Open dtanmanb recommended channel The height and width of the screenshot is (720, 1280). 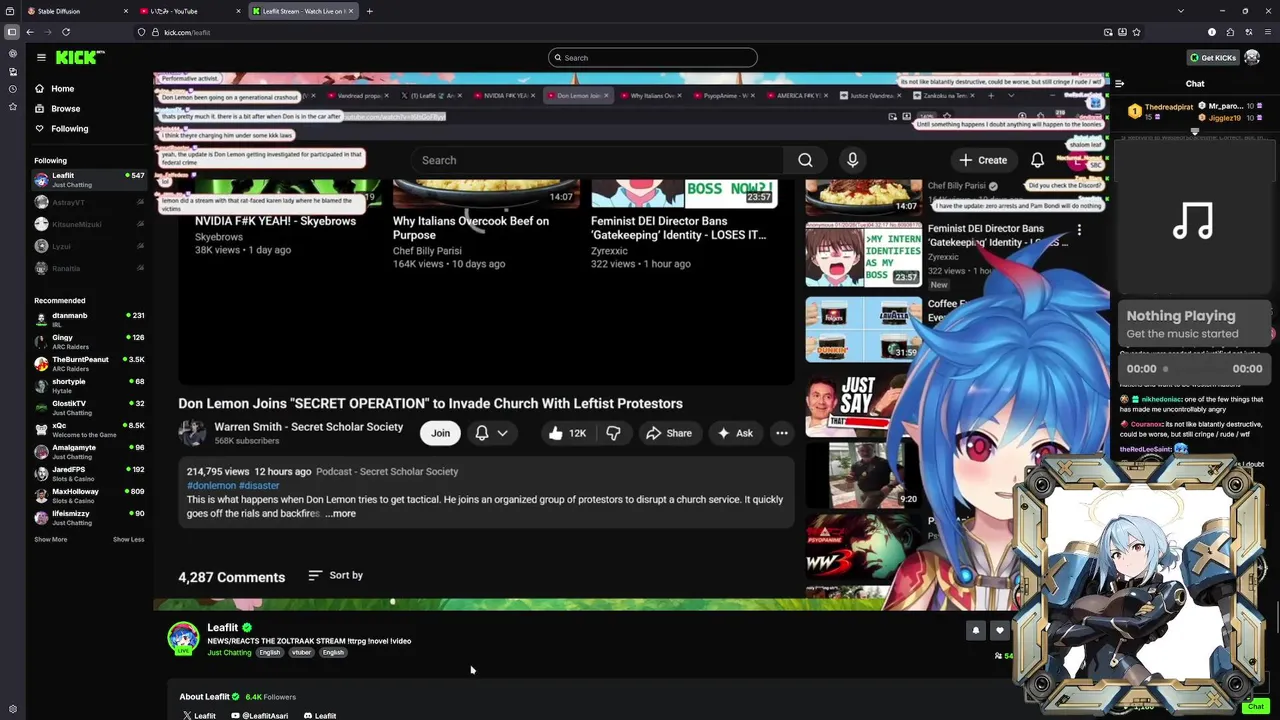[89, 320]
